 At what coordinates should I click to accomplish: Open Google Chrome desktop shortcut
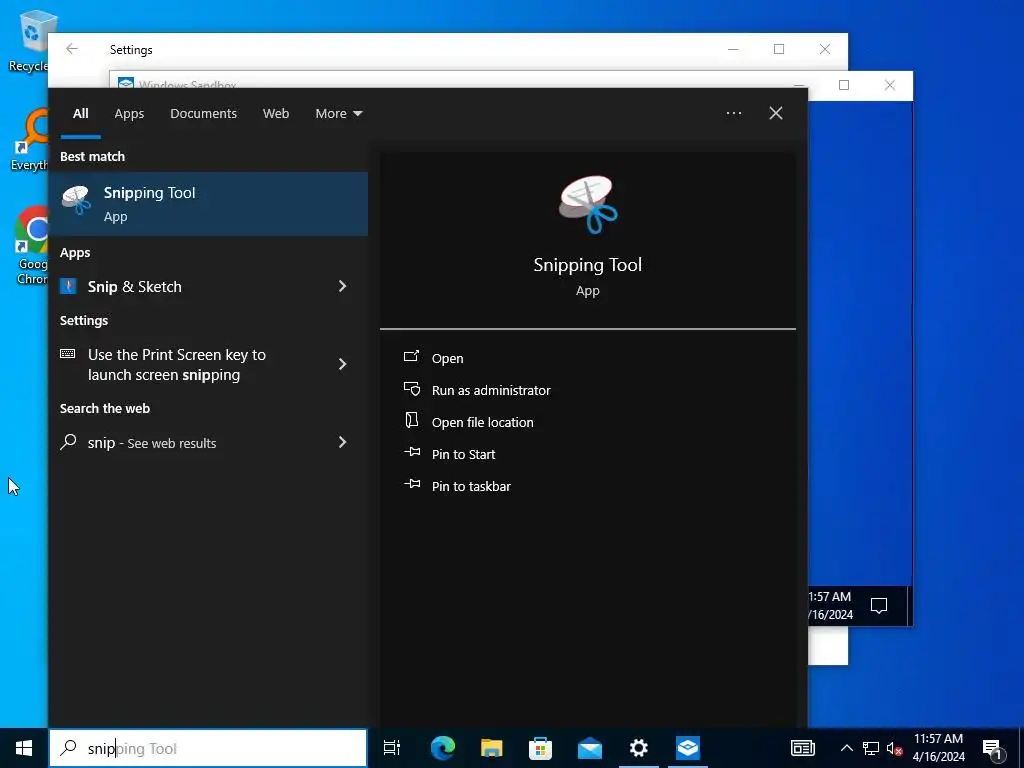[32, 246]
